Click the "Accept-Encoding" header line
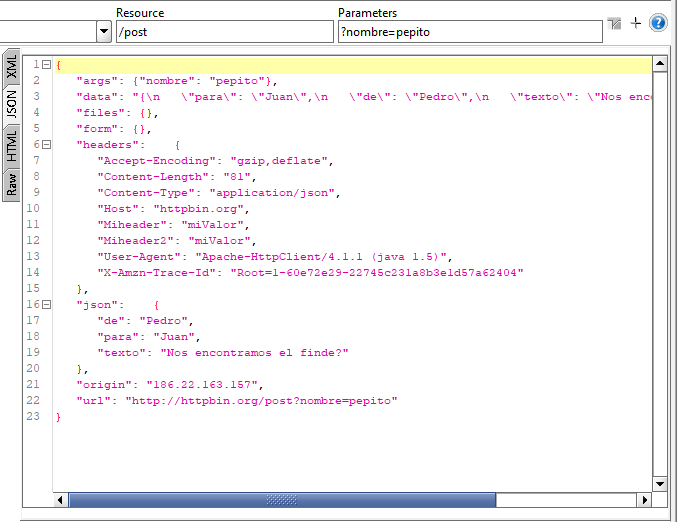The image size is (679, 522). point(215,161)
